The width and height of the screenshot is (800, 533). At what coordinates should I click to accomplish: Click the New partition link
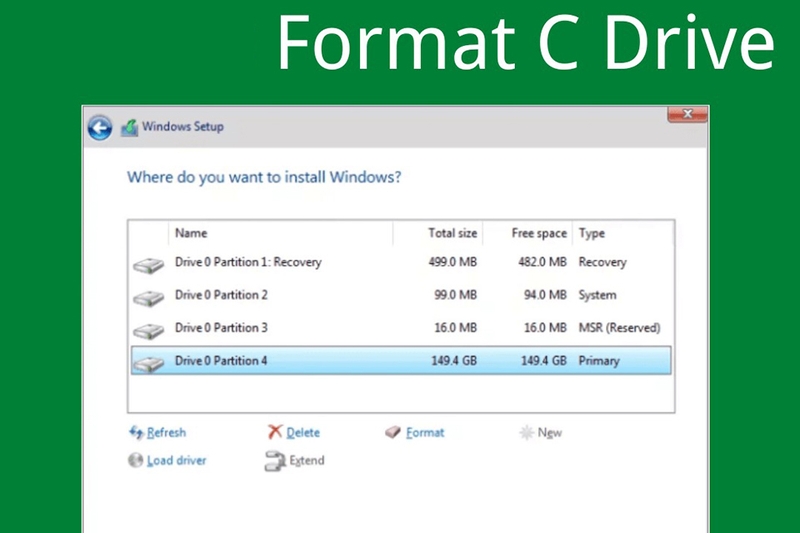tap(549, 433)
